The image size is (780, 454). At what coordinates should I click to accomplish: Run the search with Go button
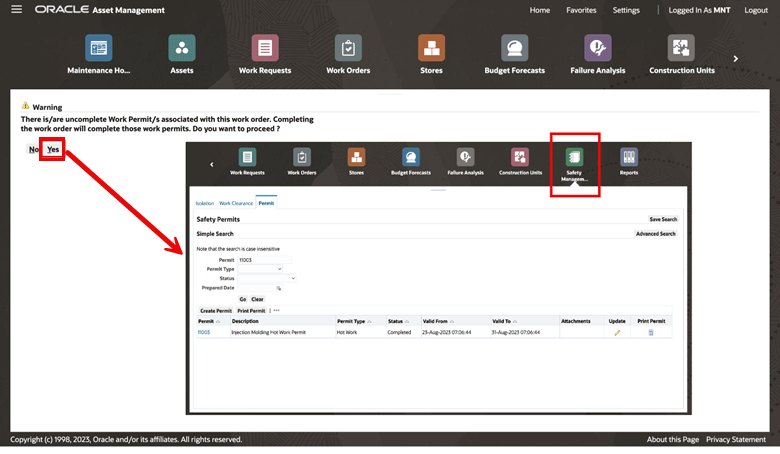point(243,299)
